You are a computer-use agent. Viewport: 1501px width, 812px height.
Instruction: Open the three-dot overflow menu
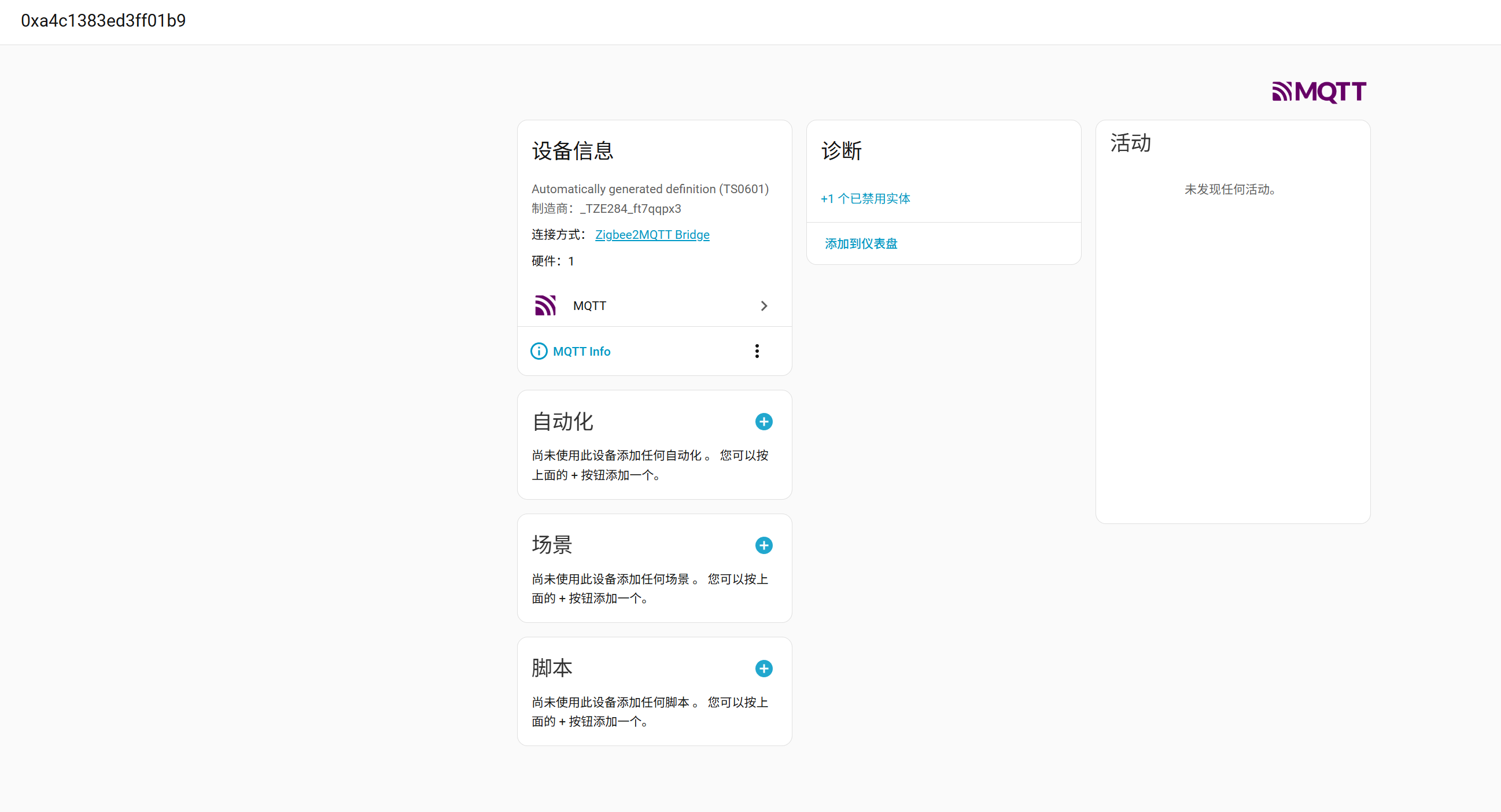pyautogui.click(x=757, y=351)
